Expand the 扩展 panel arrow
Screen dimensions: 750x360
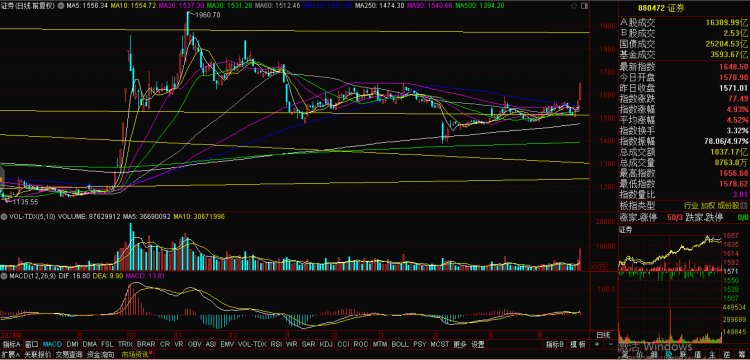(11, 355)
